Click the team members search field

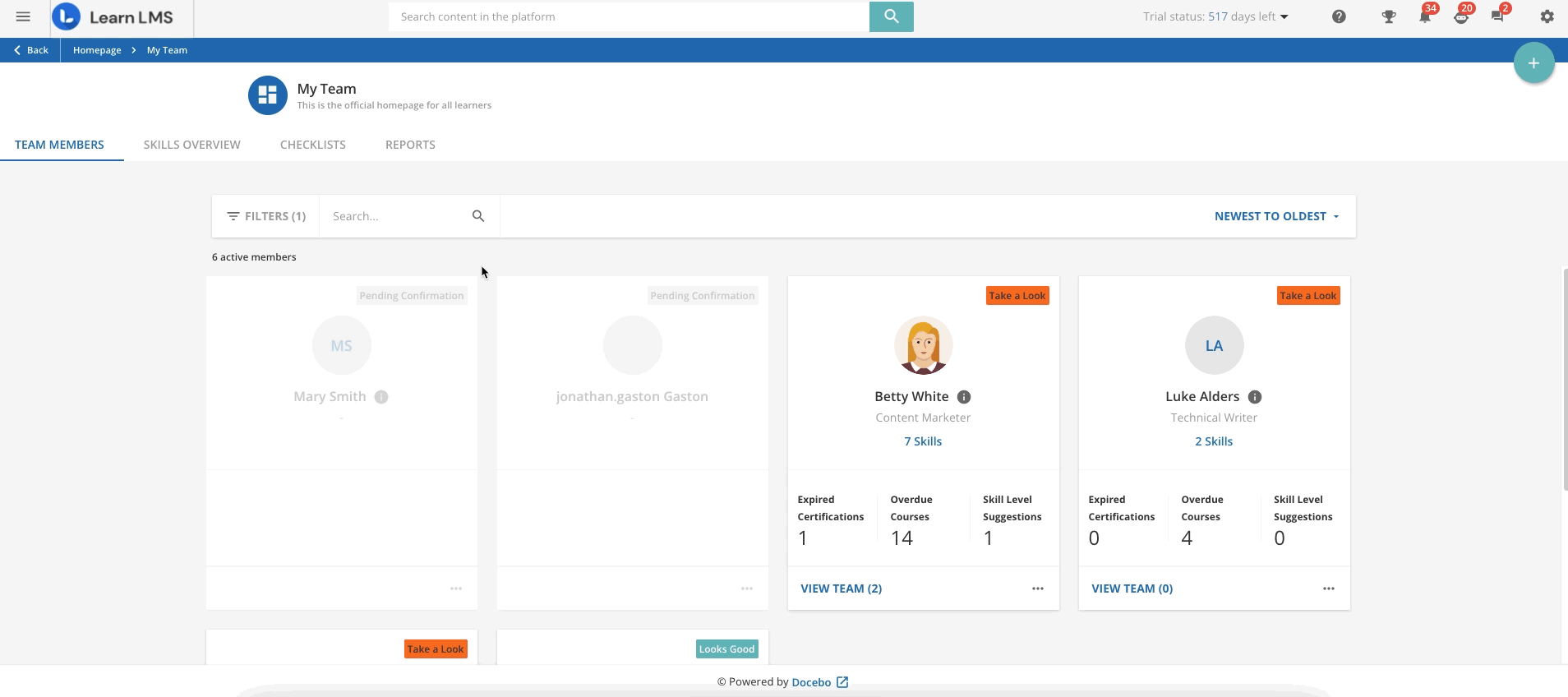(394, 216)
